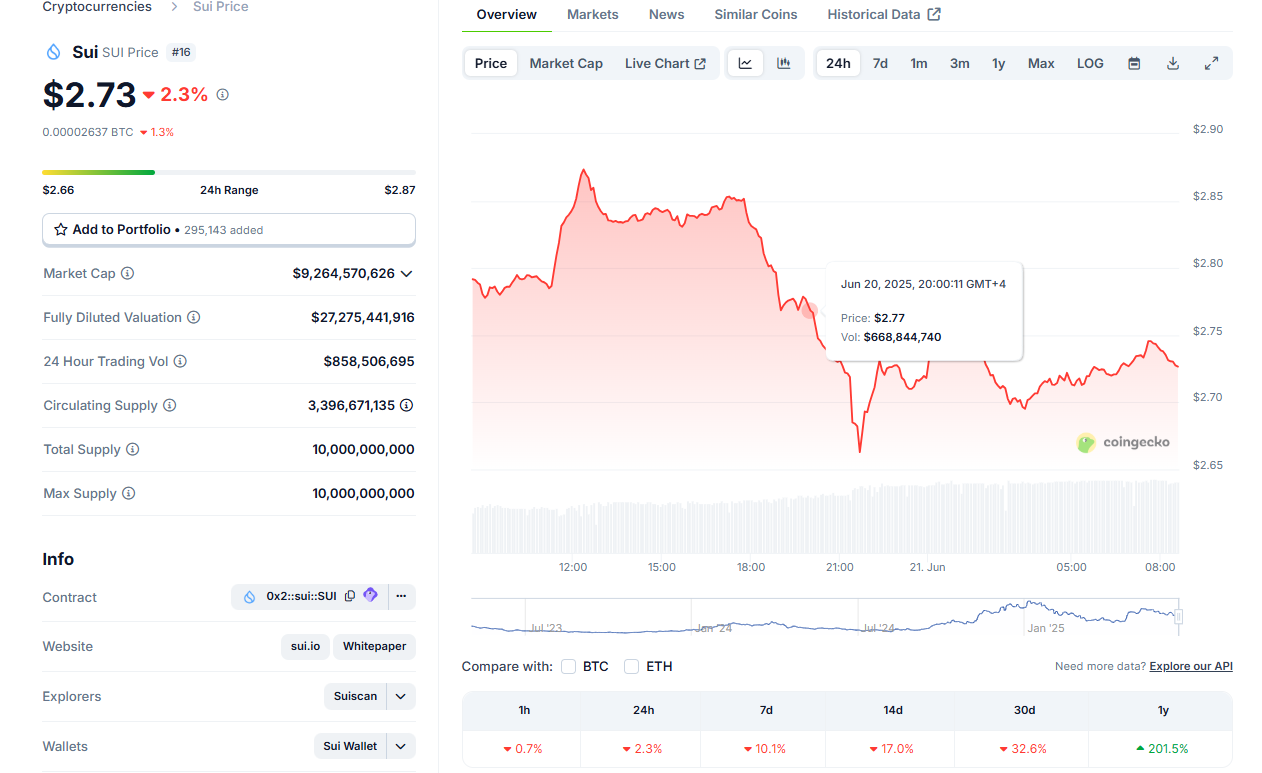1262x773 pixels.
Task: Click the 0x2::sui::SUI contract chip
Action: [301, 596]
